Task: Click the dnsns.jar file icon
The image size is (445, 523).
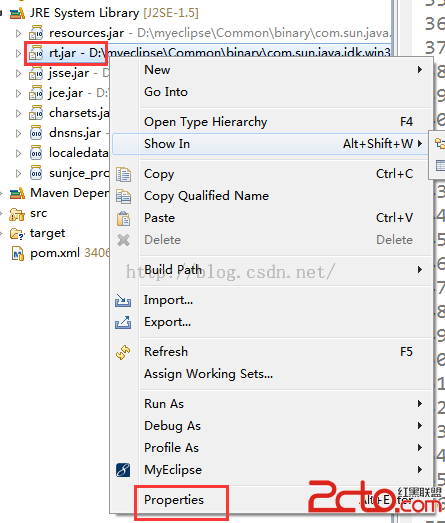Action: pos(36,133)
